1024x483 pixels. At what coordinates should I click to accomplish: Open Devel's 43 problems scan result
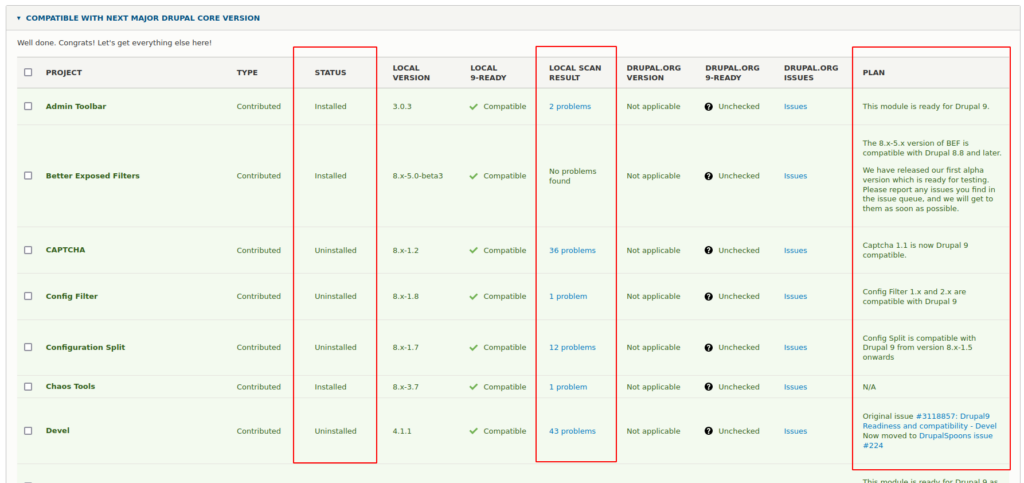572,431
